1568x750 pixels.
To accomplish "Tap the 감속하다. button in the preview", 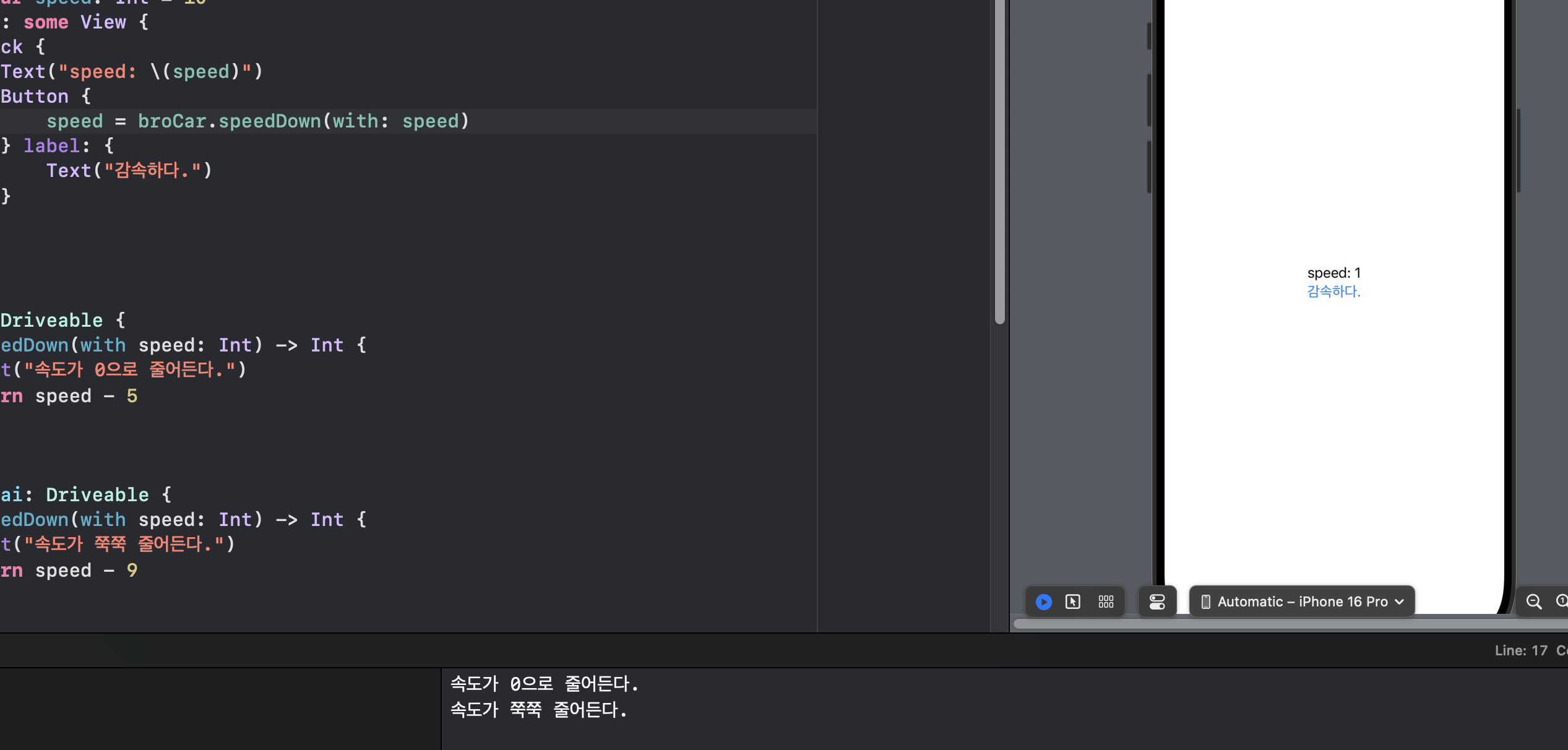I will coord(1333,291).
